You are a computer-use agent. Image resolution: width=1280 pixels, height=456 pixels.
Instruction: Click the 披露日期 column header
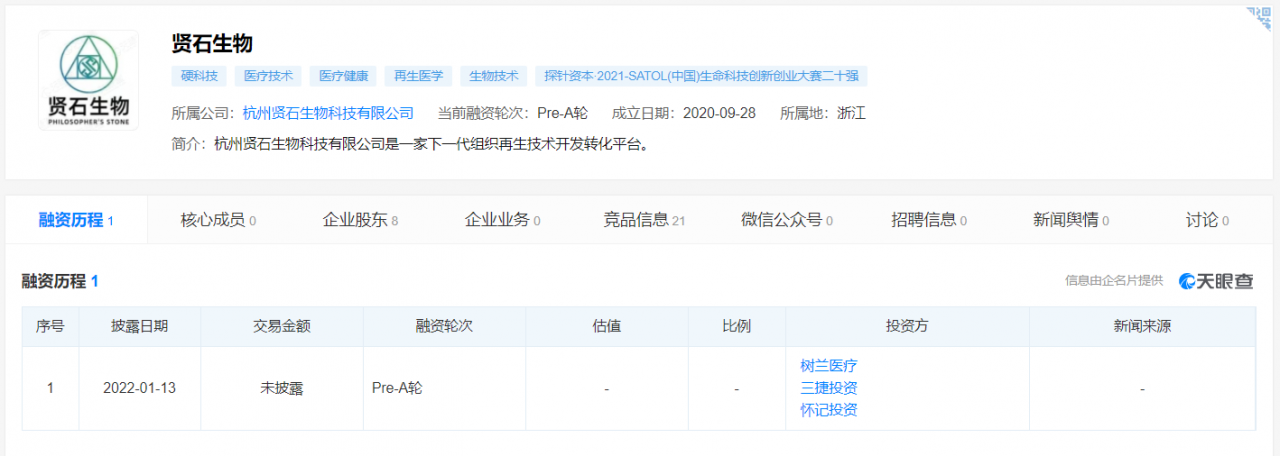pos(140,326)
